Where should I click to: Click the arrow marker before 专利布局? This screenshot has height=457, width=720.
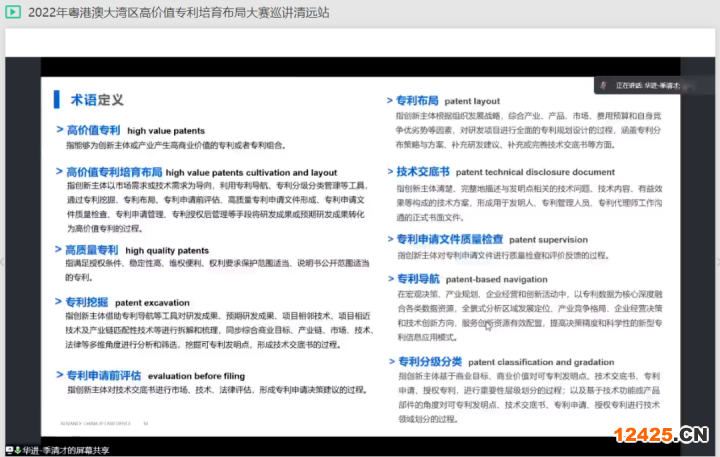coord(390,101)
